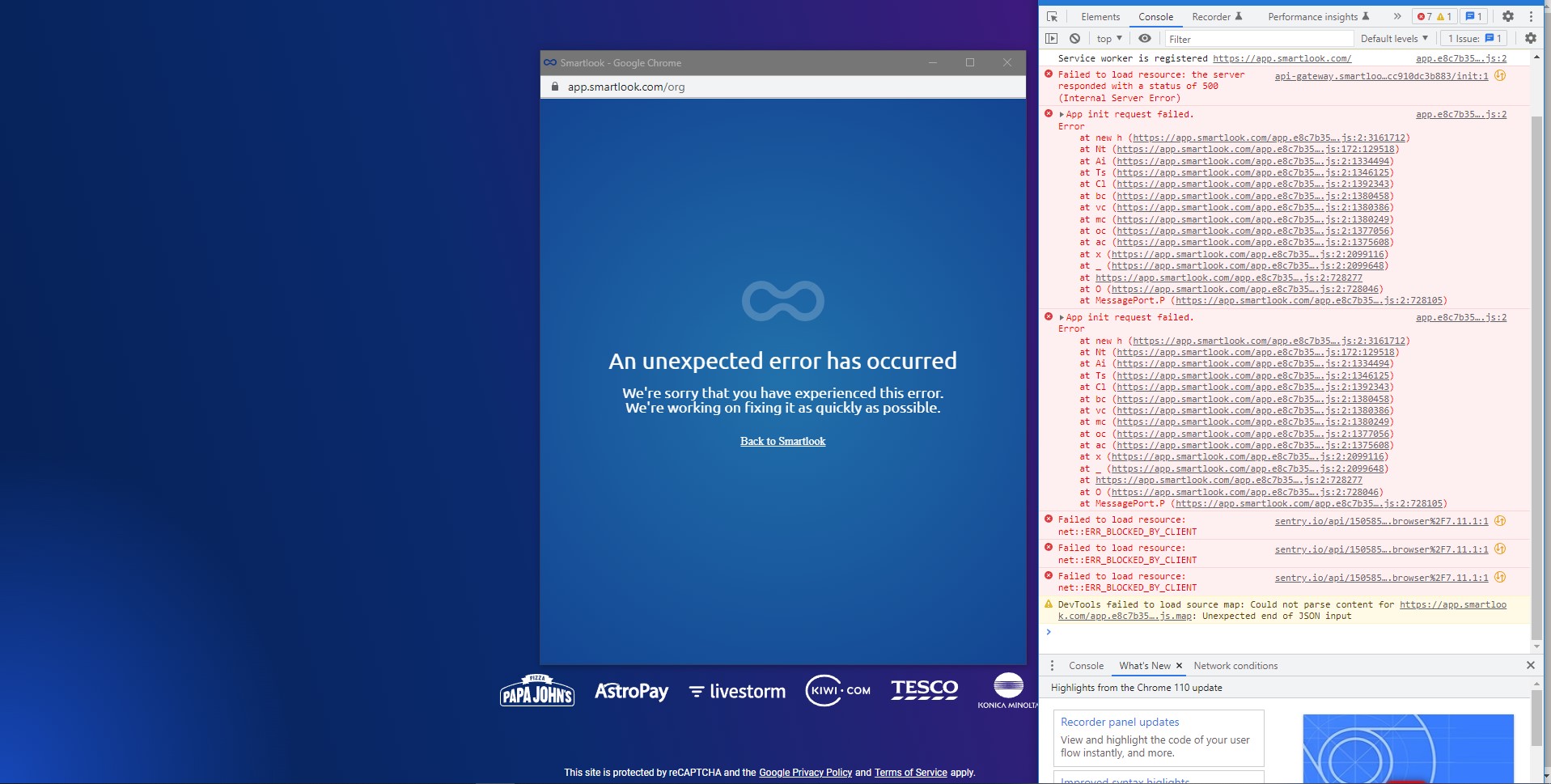
Task: Show console sidebar panel icon
Action: (1051, 38)
